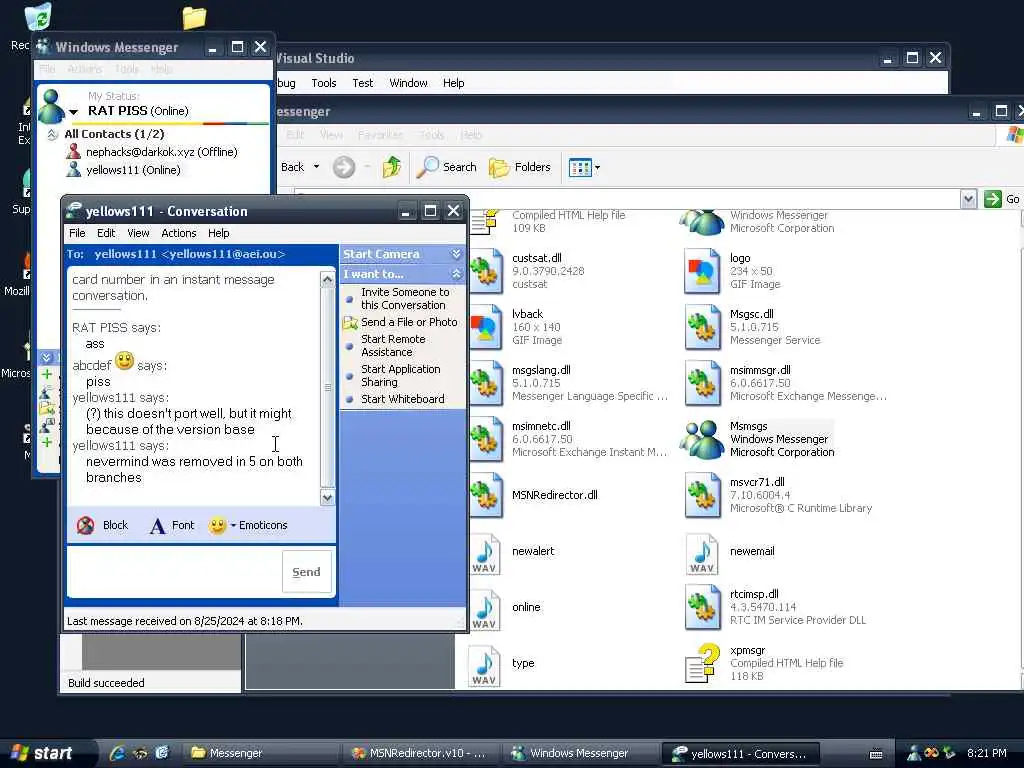Select the xpmsgr help file icon
This screenshot has height=768, width=1024.
(702, 664)
